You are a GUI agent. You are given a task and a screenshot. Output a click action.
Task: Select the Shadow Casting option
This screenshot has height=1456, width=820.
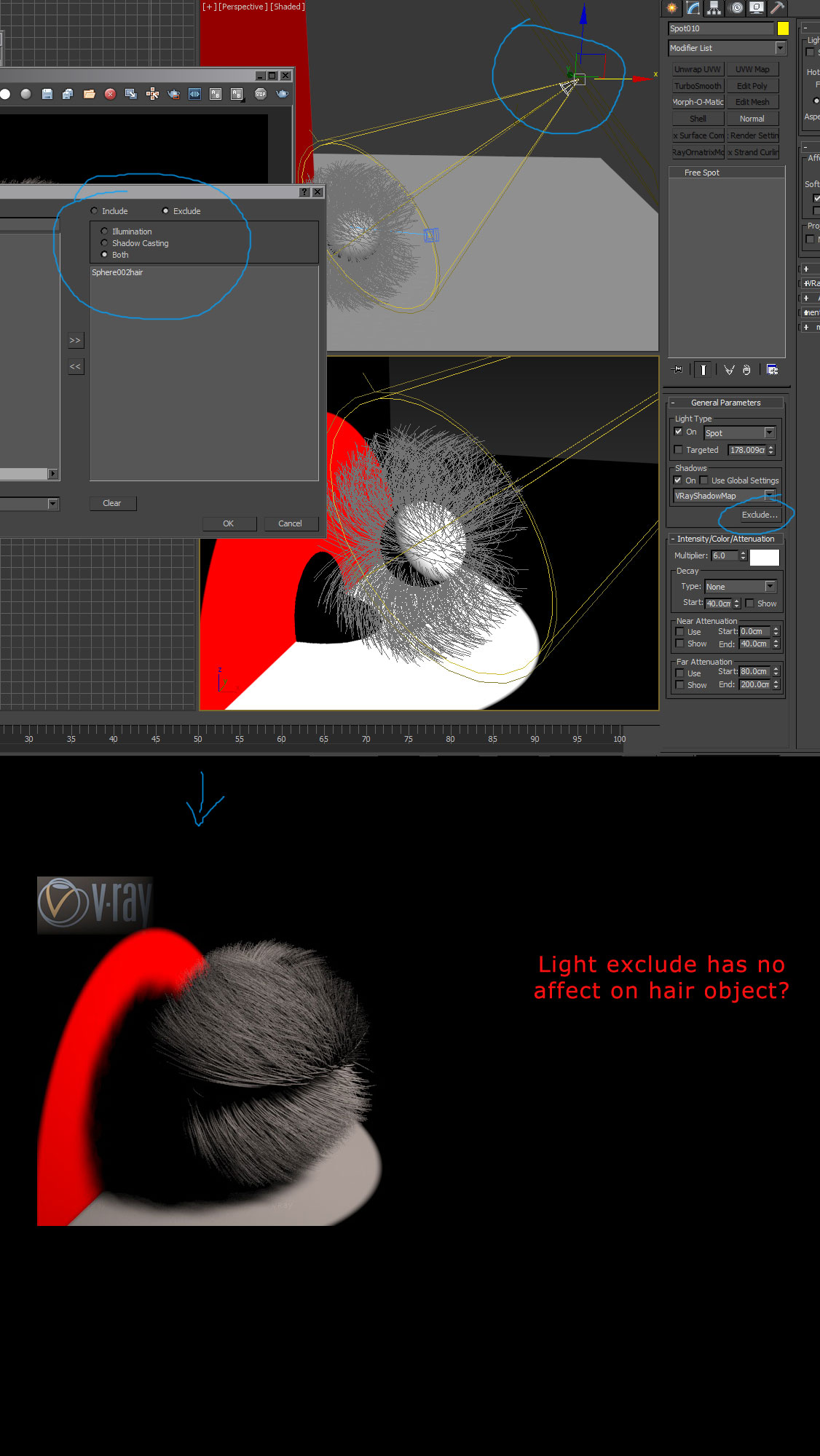pyautogui.click(x=104, y=243)
